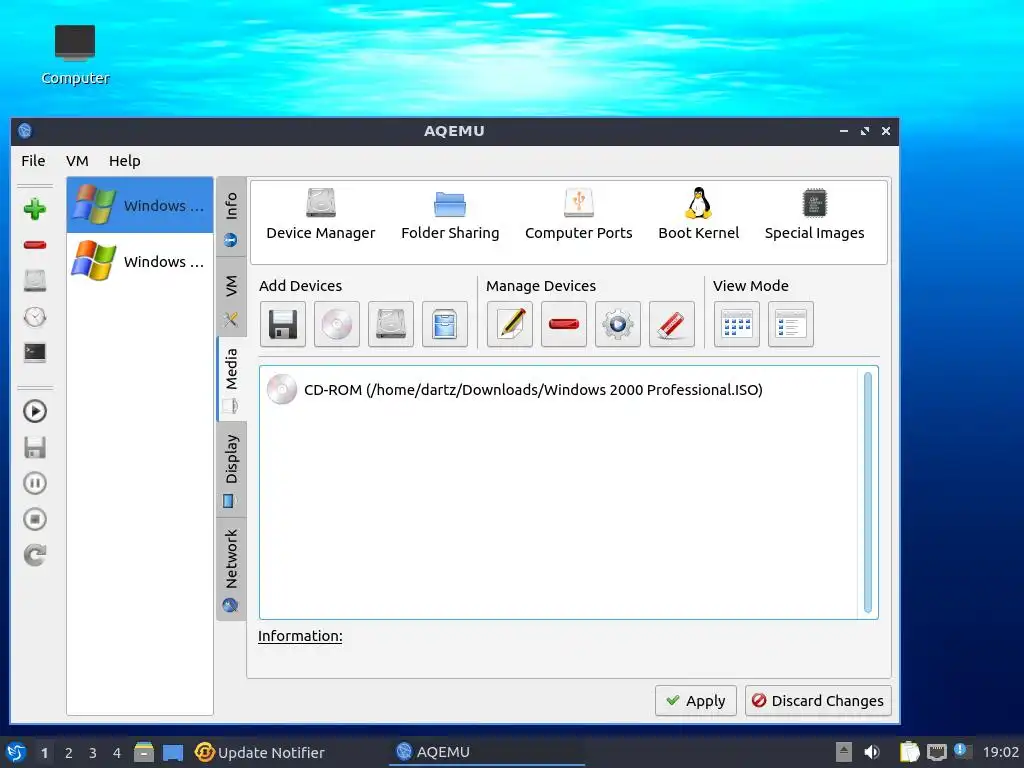Open the Computer desktop icon

75,55
